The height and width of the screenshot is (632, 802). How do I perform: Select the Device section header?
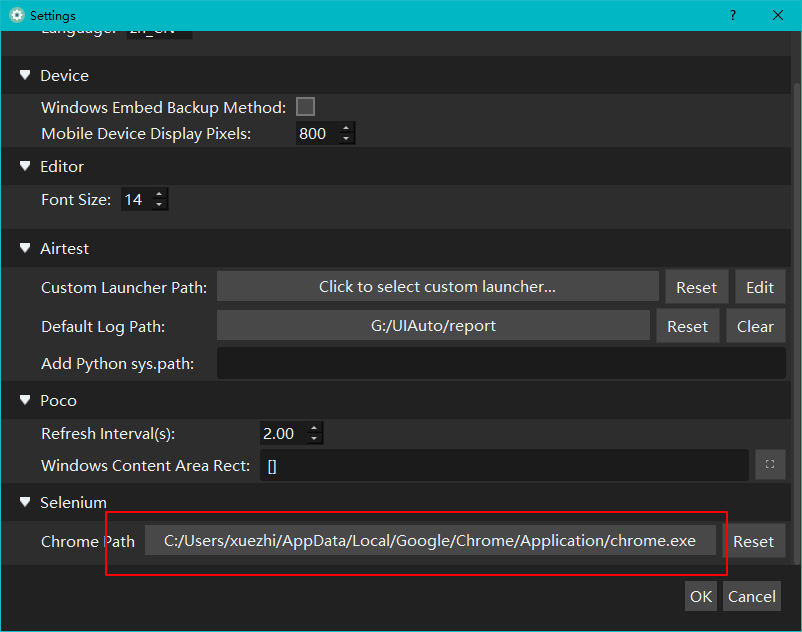tap(396, 75)
